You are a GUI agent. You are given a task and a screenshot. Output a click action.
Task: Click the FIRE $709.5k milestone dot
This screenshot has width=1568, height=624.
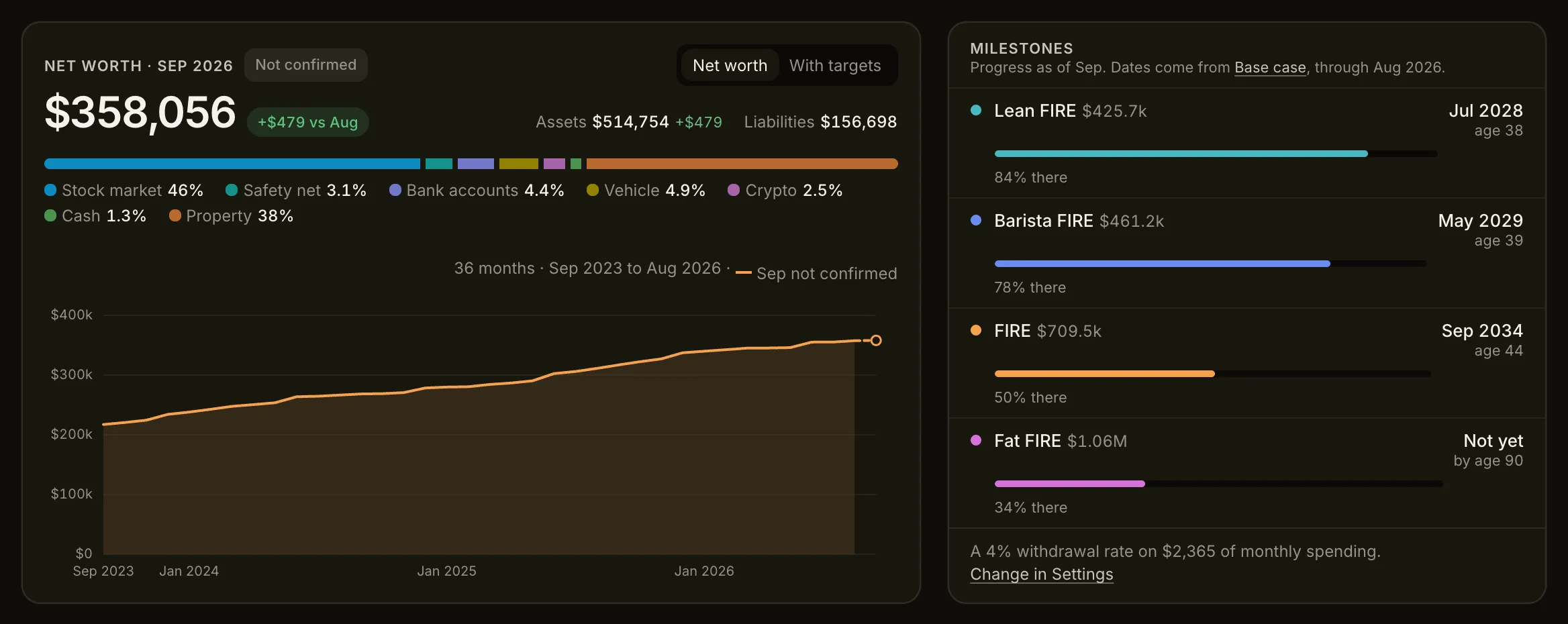click(x=976, y=330)
